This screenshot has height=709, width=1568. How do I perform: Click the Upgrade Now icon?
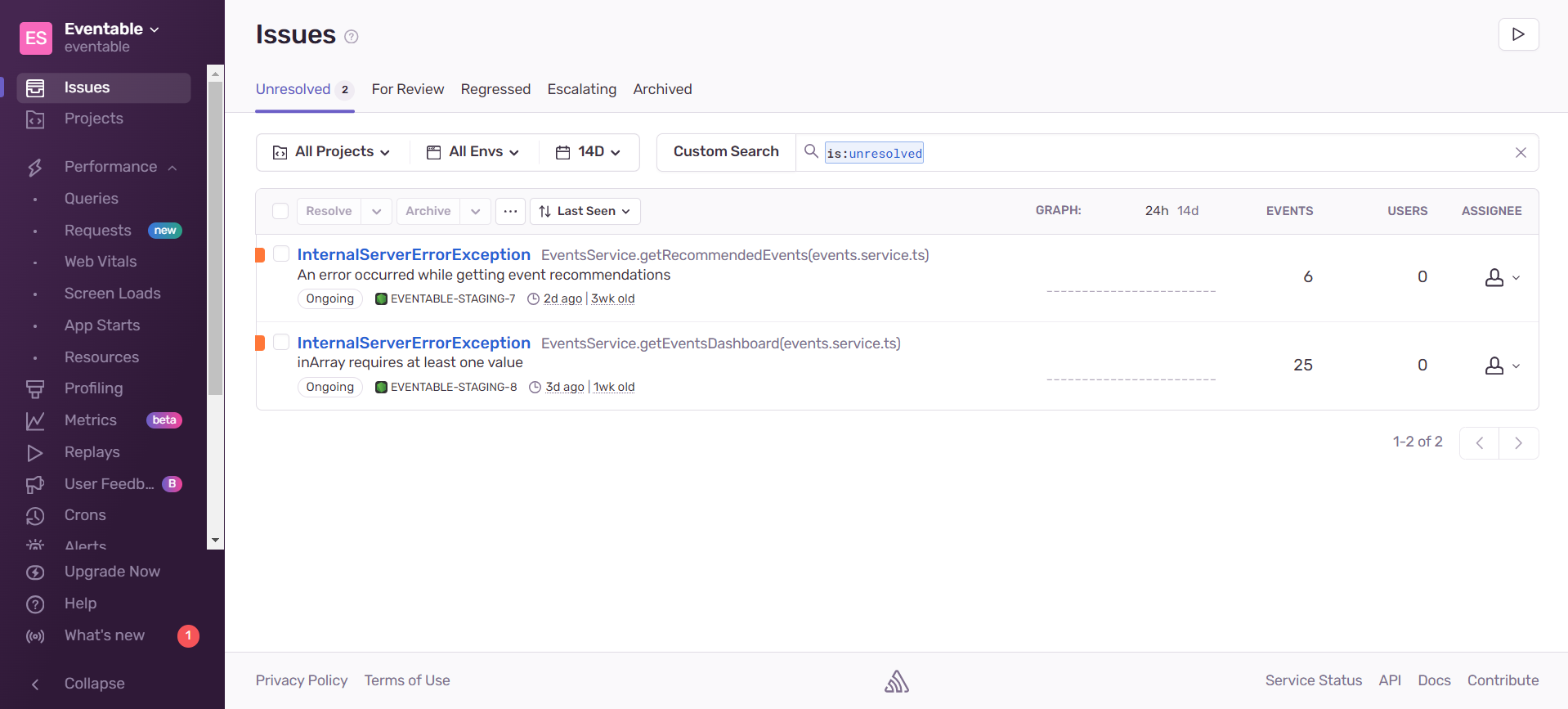(x=35, y=572)
